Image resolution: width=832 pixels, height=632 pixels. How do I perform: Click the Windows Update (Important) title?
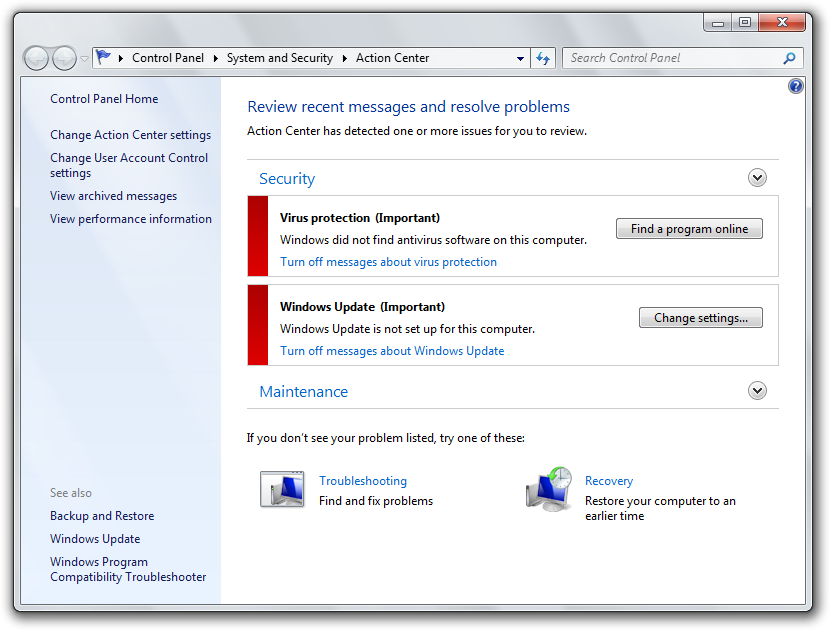[362, 307]
